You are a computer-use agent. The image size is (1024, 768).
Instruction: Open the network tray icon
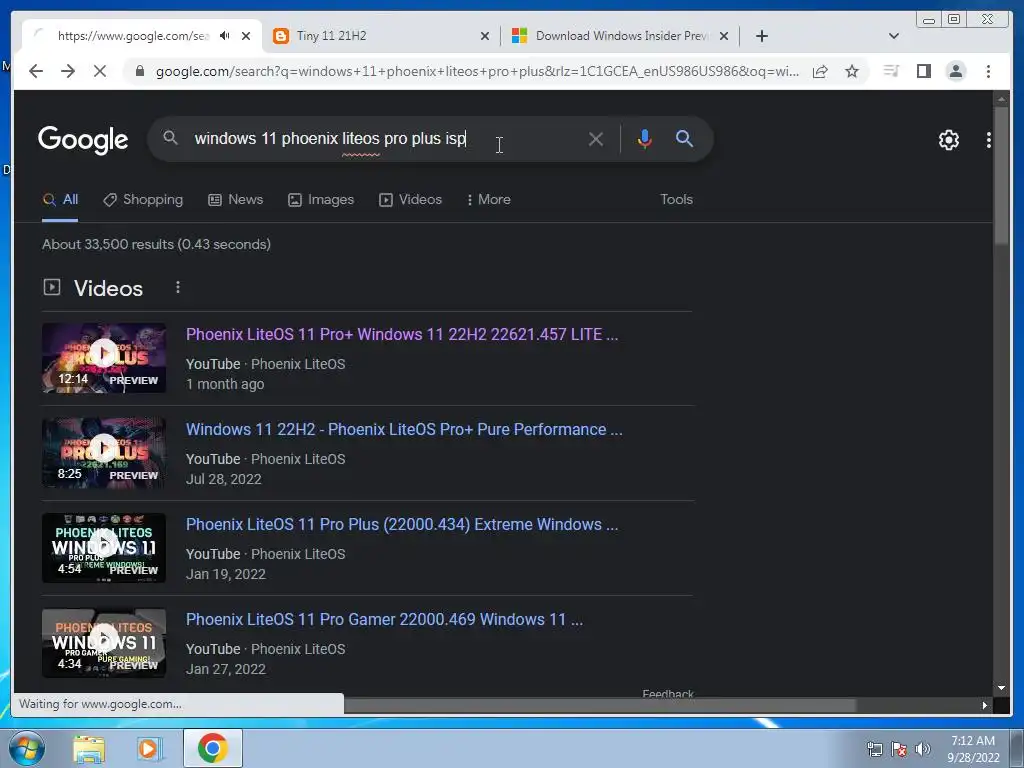tap(874, 749)
